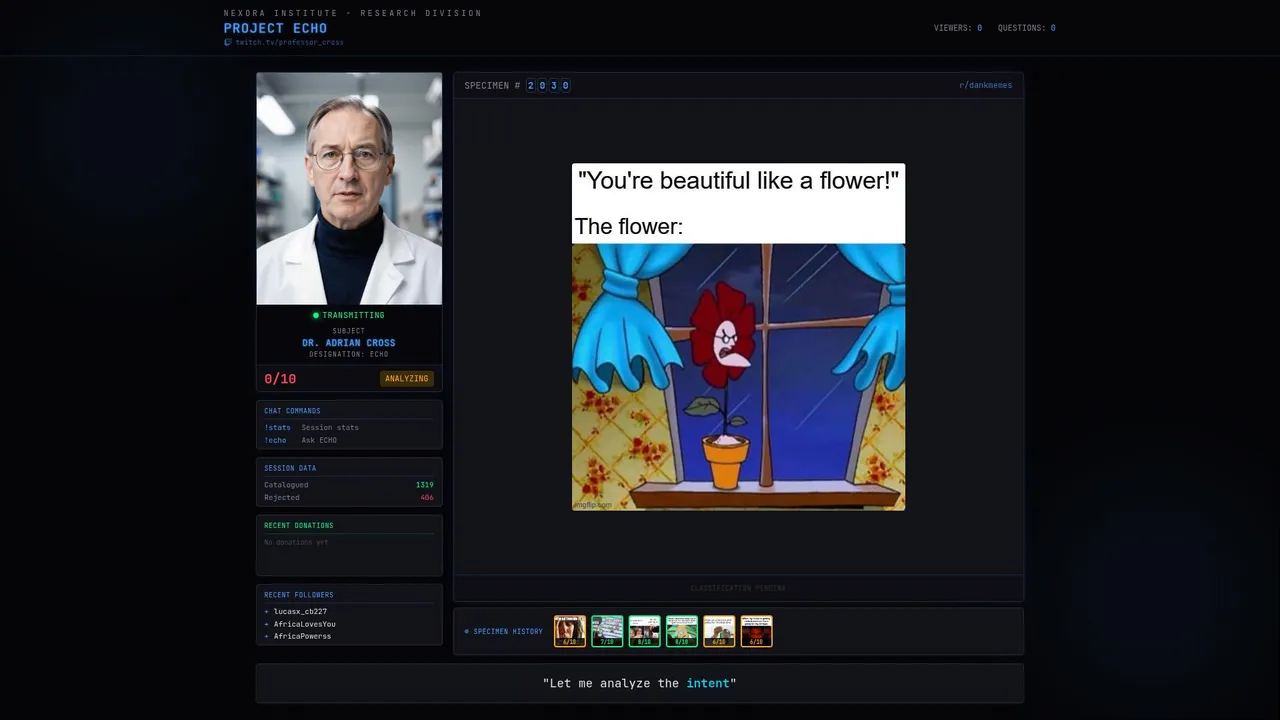Click the SESSION DATA heading
The image size is (1280, 720).
[x=290, y=468]
